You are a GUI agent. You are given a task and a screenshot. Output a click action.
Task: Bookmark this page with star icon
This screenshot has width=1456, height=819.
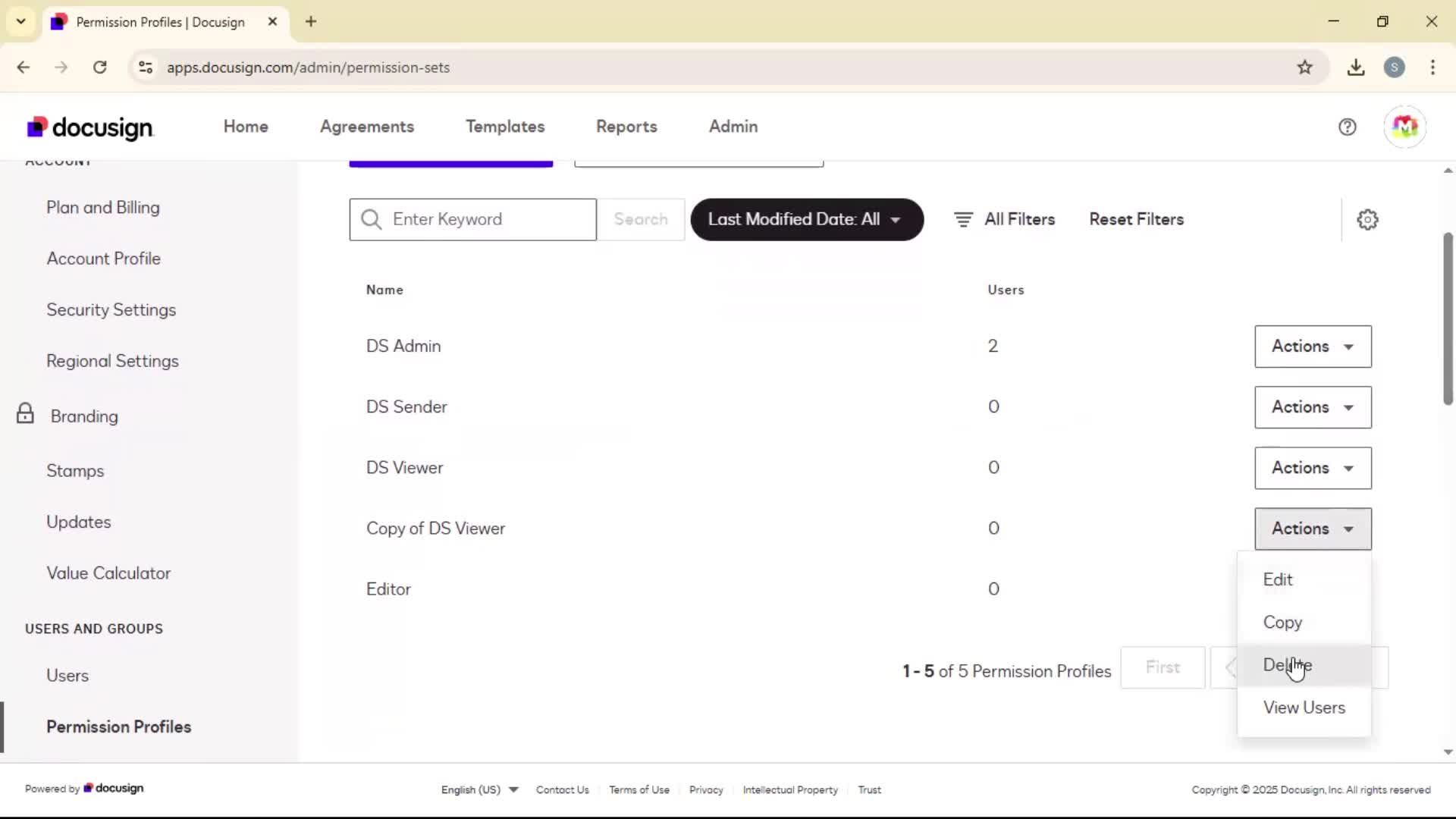coord(1304,67)
